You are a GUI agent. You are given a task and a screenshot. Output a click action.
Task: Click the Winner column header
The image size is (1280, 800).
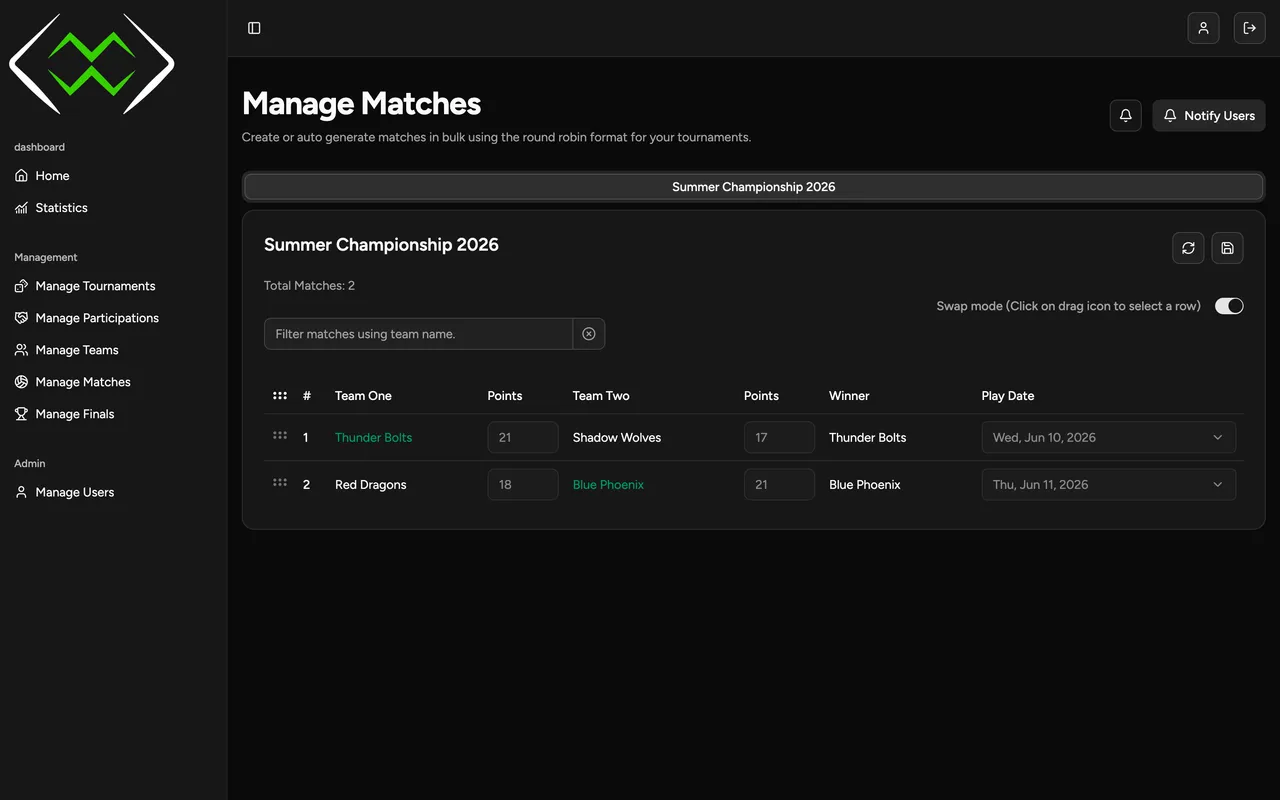849,396
